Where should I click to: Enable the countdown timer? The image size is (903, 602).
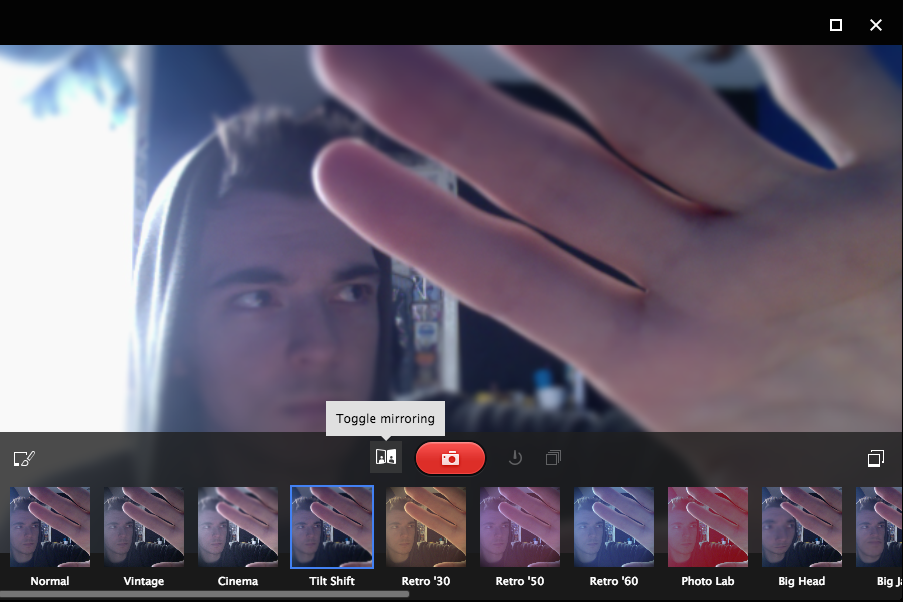(515, 458)
